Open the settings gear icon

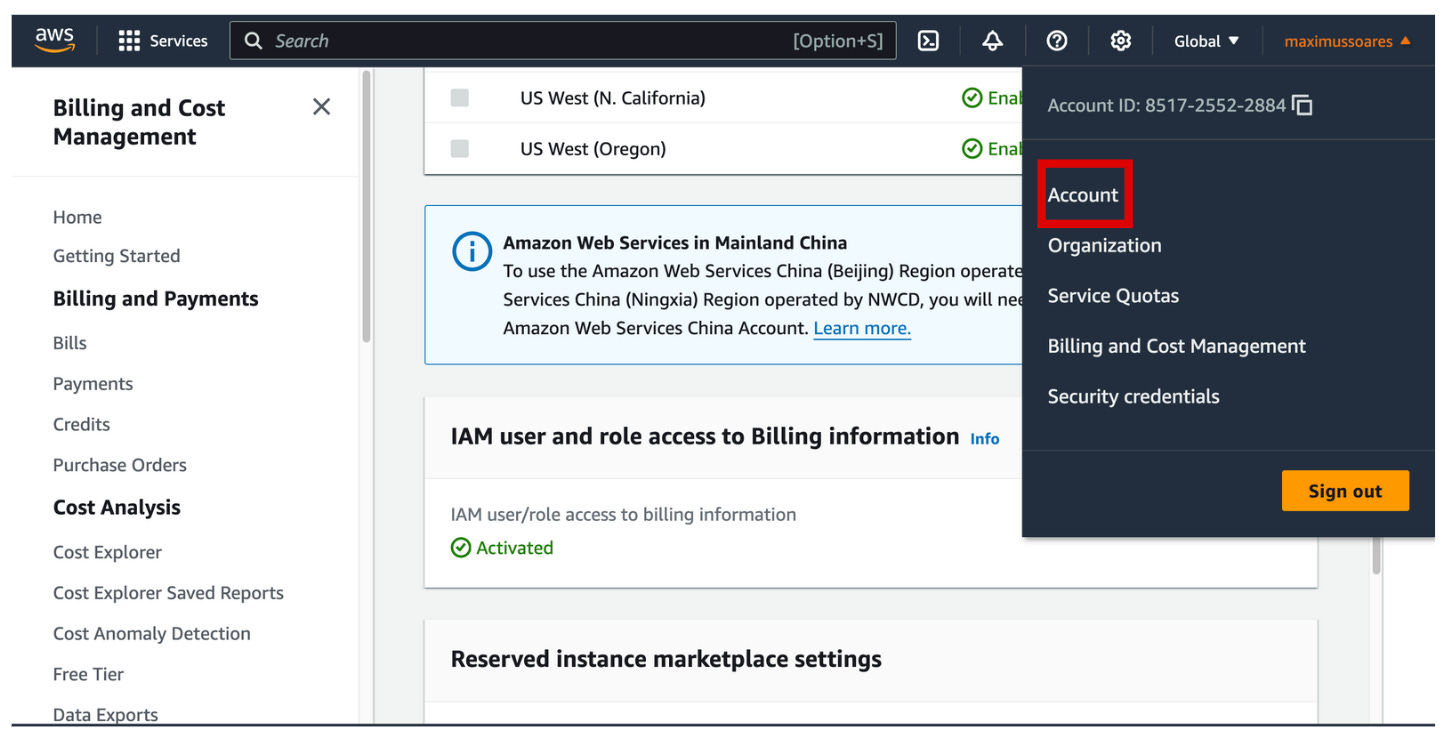point(1120,41)
